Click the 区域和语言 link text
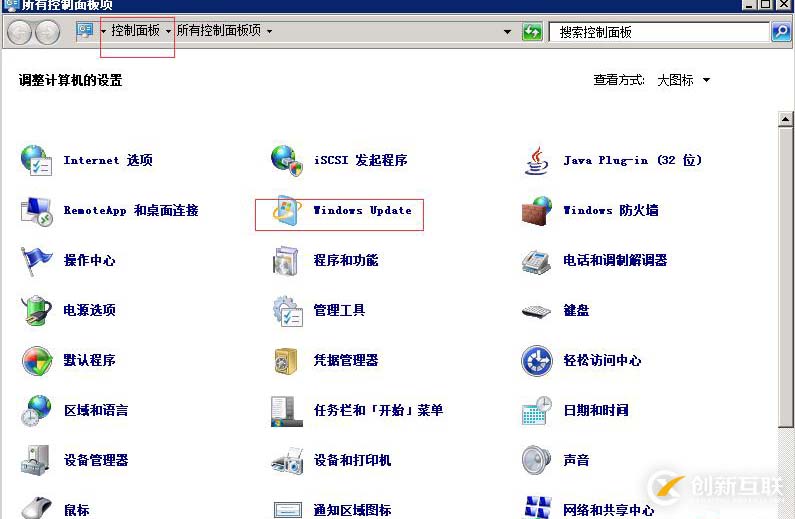 tap(96, 410)
